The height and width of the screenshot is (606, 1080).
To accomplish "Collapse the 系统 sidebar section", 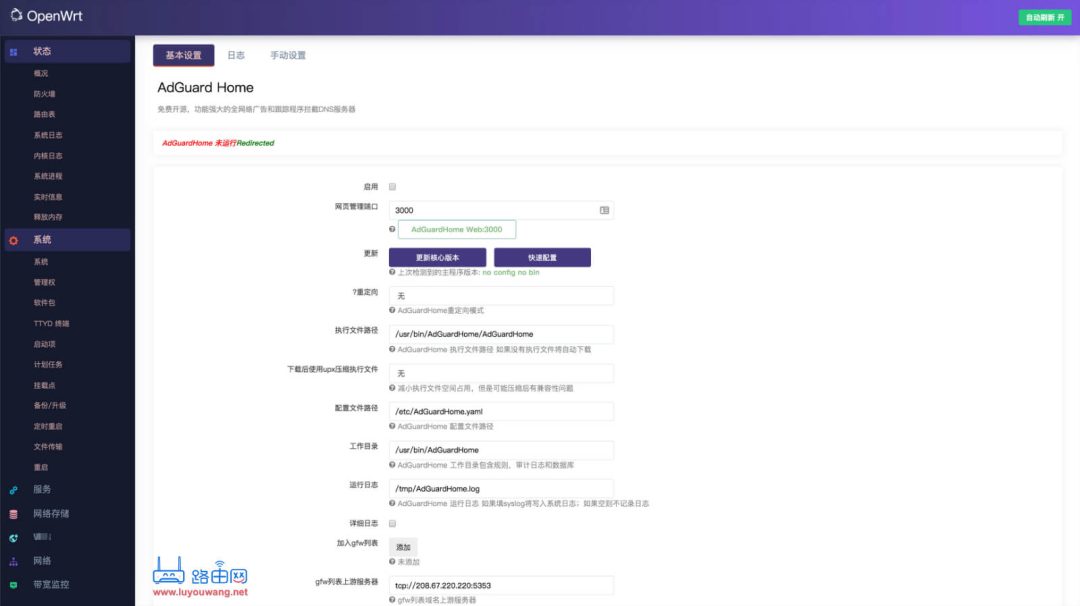I will [68, 240].
